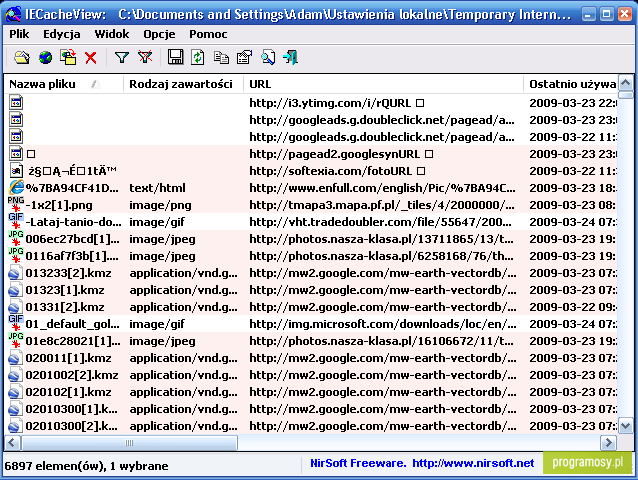
Task: Apply filter funnel icon
Action: pyautogui.click(x=122, y=57)
